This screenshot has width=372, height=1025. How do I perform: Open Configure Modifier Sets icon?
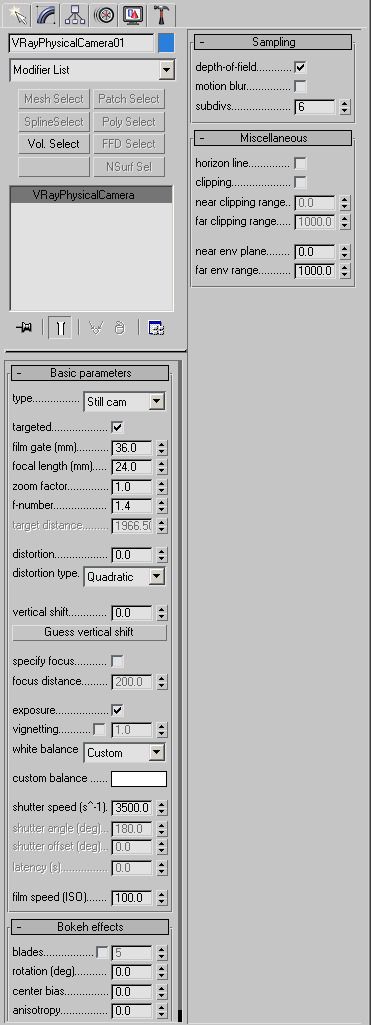tap(156, 328)
